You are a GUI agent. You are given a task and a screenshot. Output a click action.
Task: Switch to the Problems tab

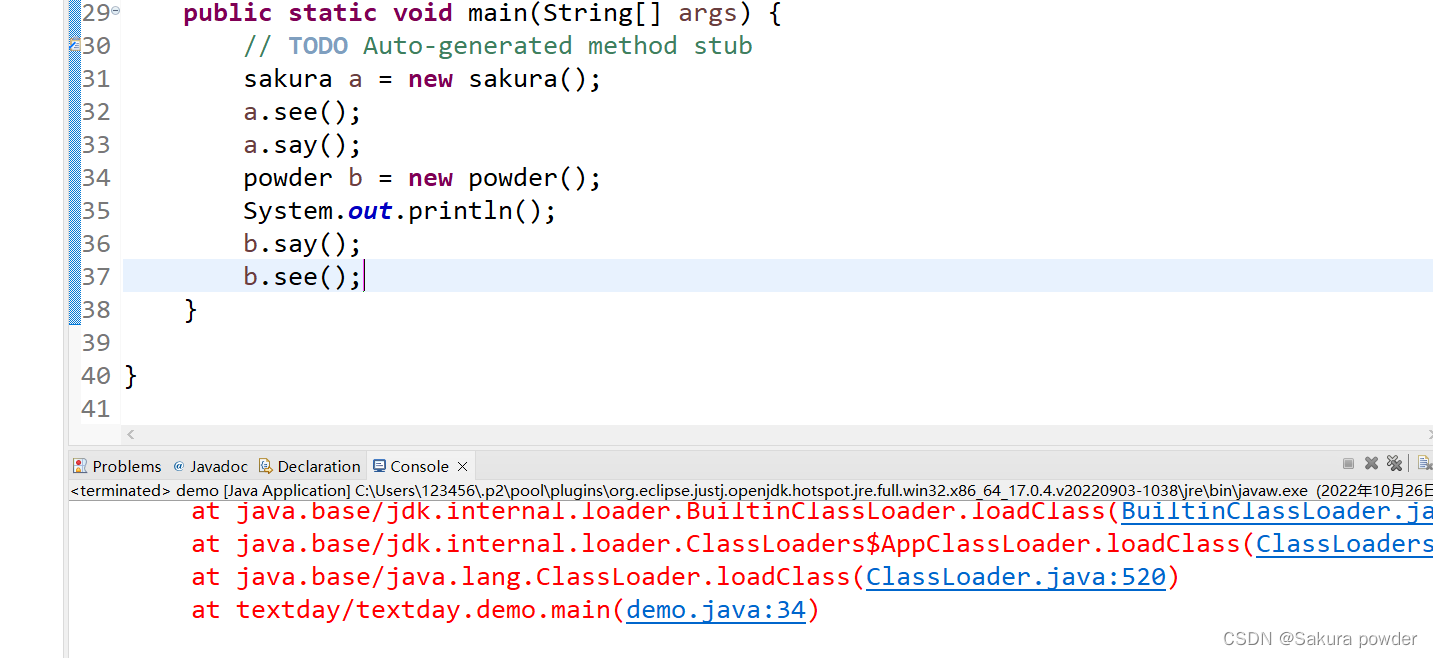click(126, 465)
